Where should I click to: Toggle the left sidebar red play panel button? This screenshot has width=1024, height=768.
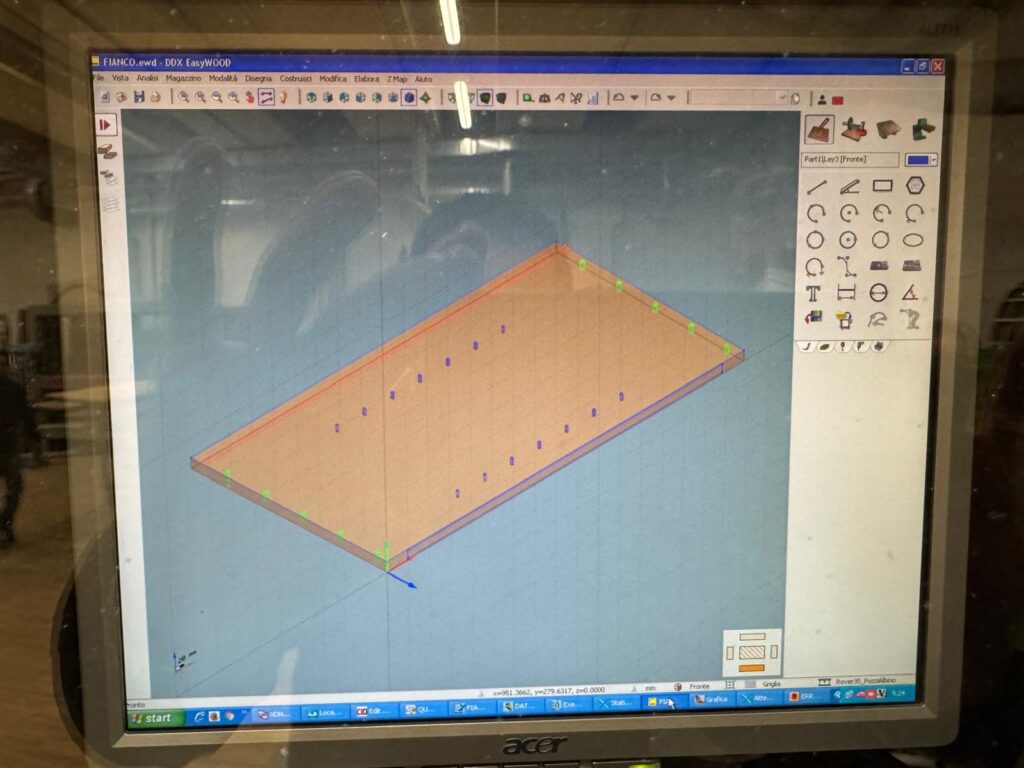pos(106,125)
